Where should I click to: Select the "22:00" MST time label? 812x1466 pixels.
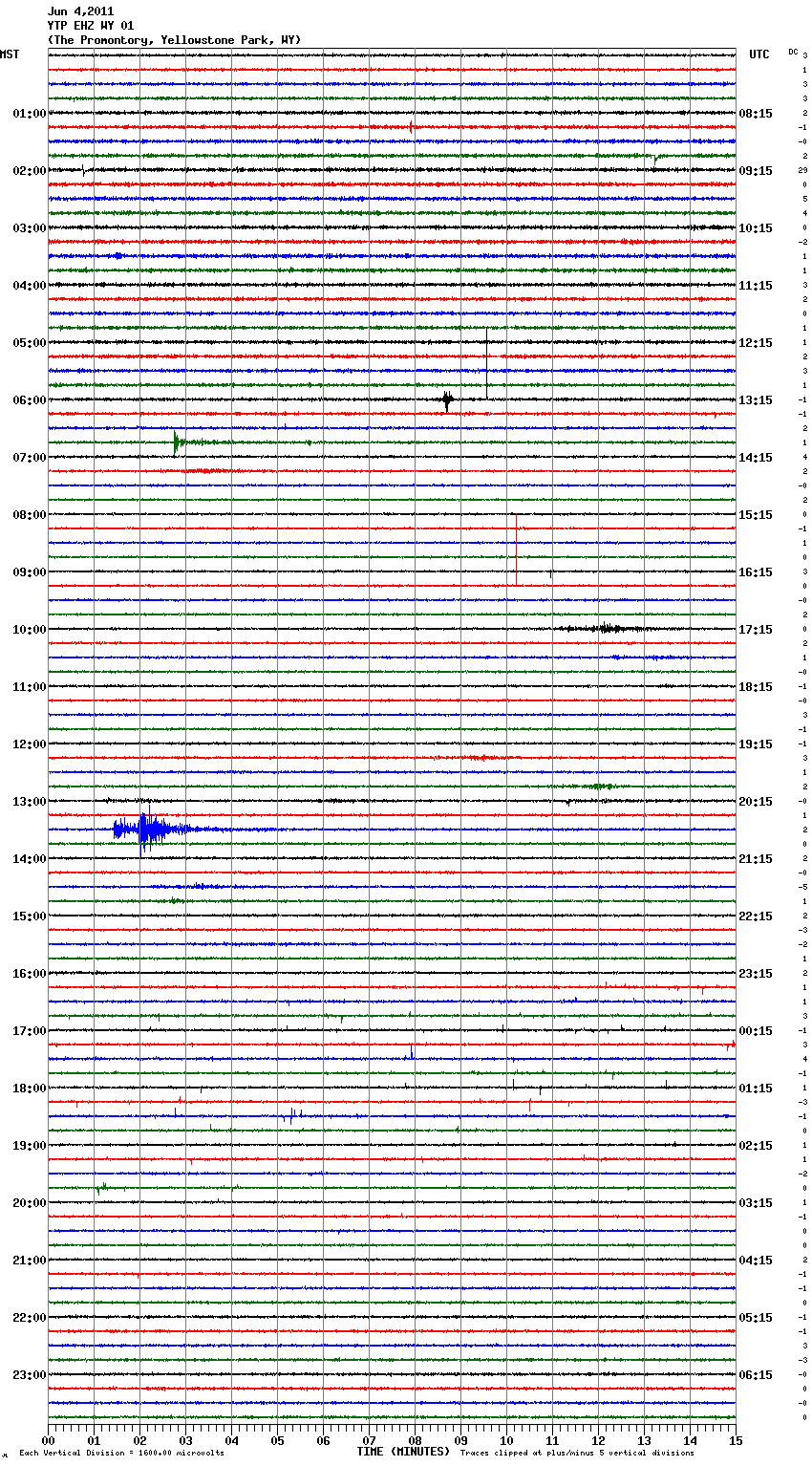(x=30, y=1318)
